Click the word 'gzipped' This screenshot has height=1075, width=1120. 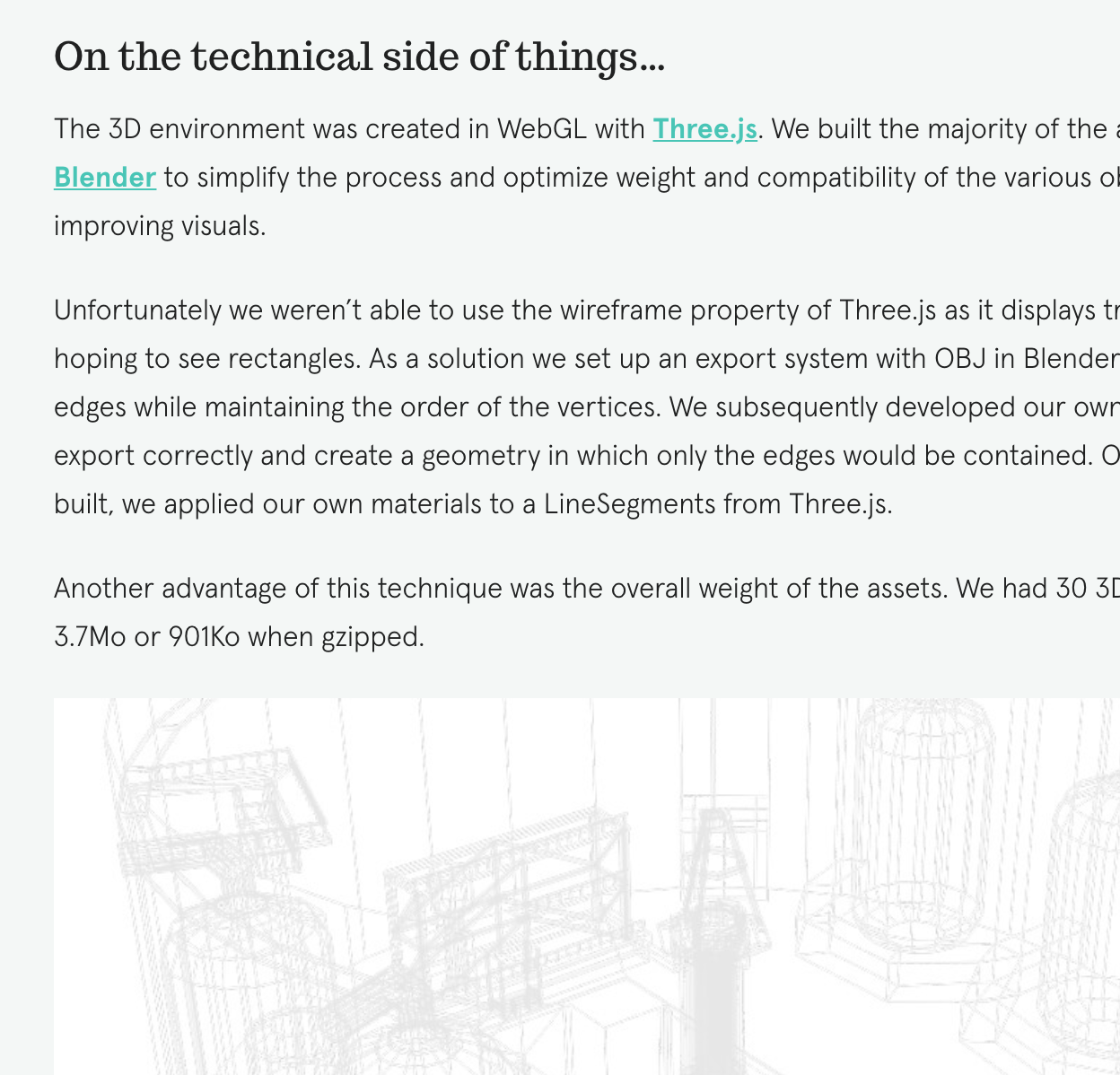(369, 638)
